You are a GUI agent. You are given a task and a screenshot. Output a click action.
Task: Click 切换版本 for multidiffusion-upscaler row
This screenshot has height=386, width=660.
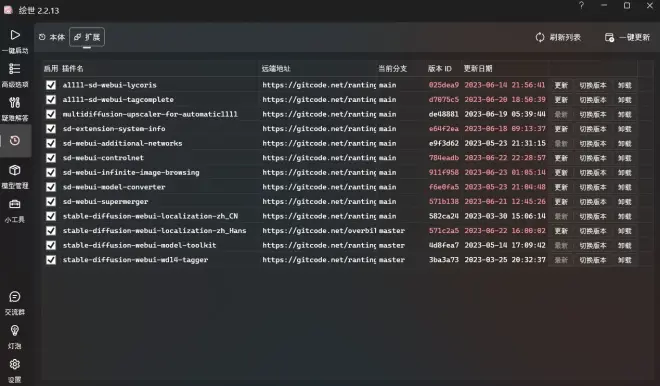[x=593, y=114]
